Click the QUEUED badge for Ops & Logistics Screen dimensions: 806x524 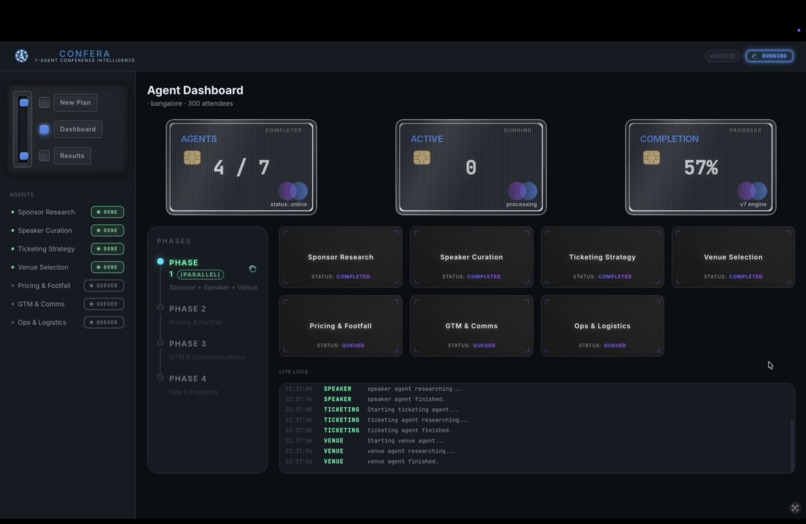coord(104,322)
